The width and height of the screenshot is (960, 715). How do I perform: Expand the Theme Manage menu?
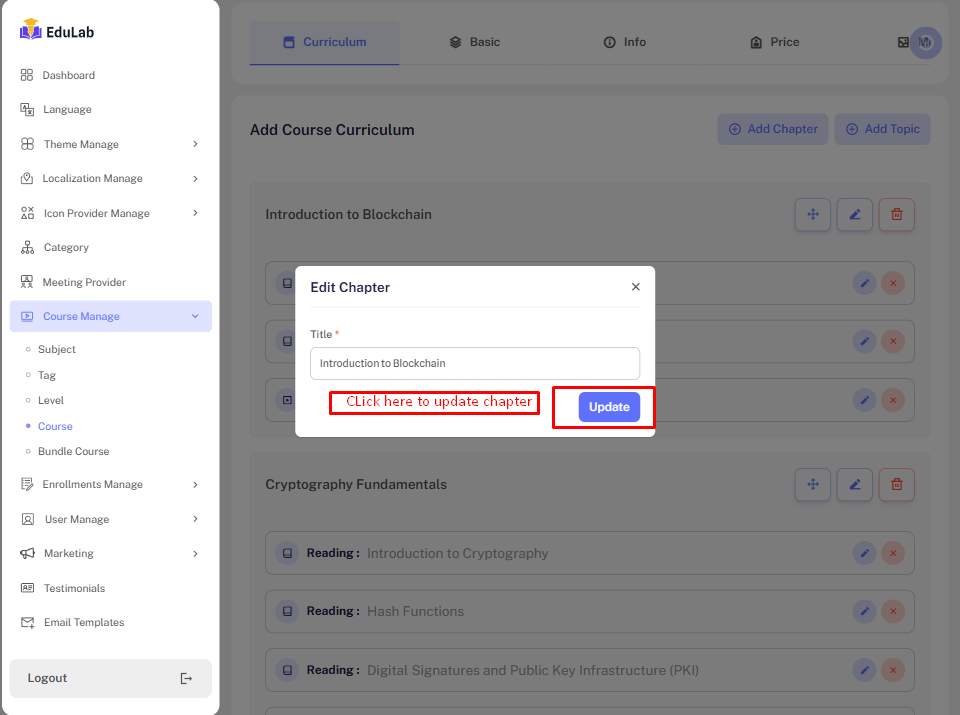point(110,144)
